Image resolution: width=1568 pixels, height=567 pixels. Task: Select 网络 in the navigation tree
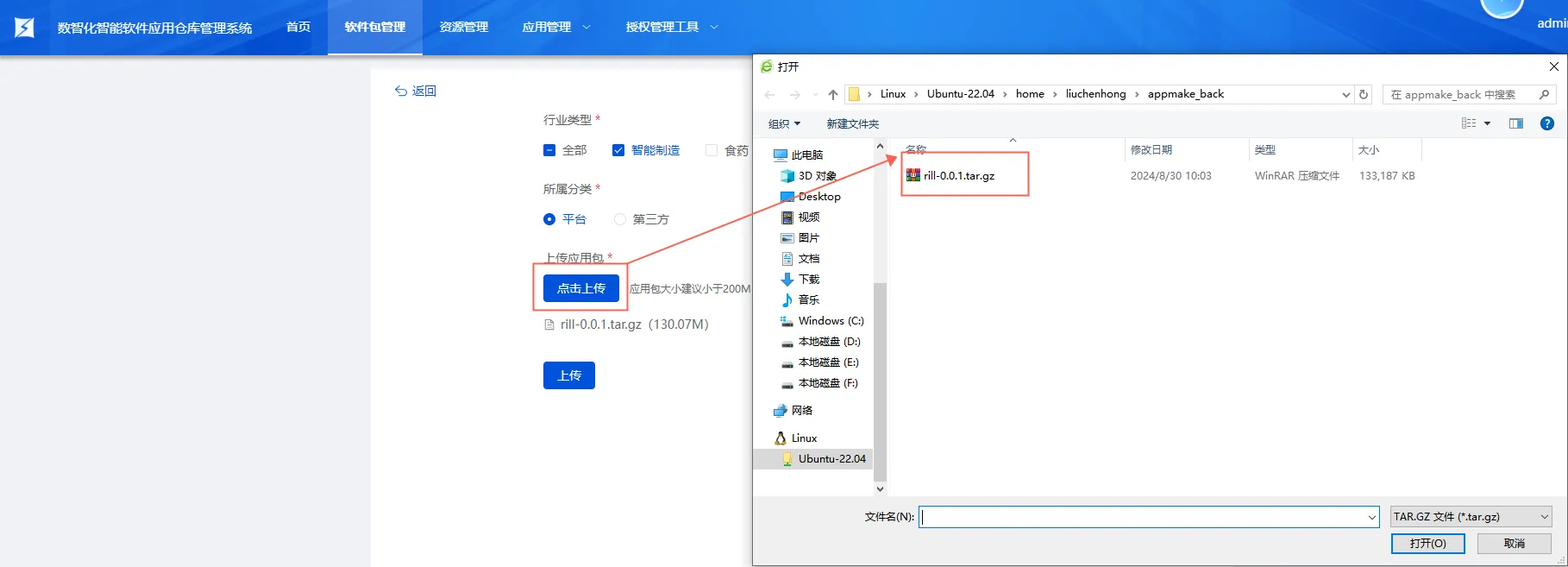tap(793, 410)
